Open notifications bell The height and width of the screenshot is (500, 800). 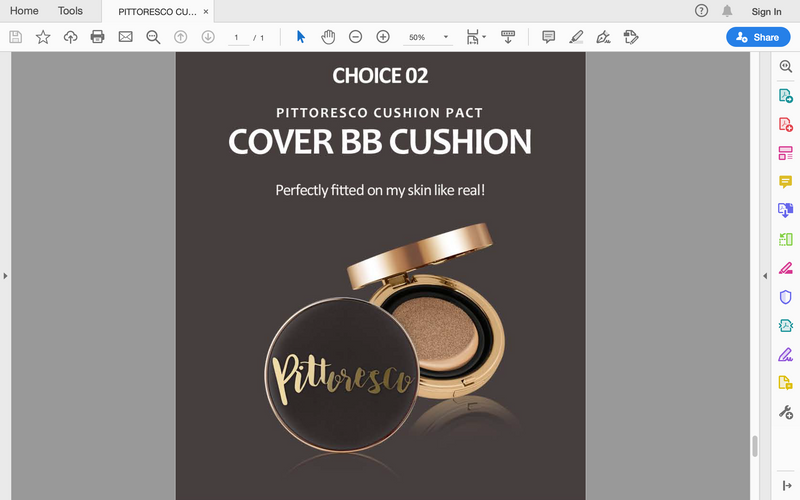(x=727, y=11)
